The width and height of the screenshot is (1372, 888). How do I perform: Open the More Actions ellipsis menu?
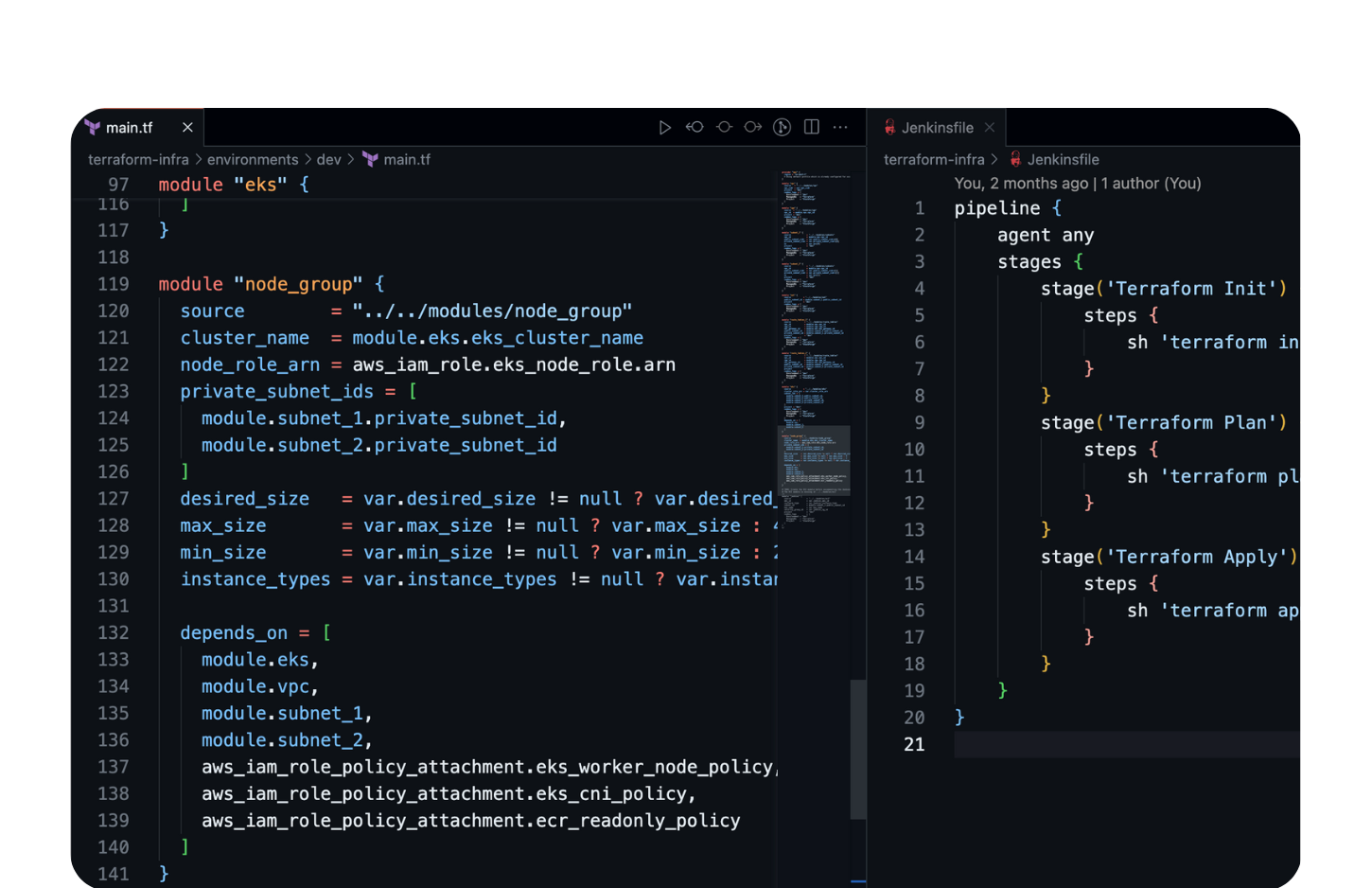840,127
